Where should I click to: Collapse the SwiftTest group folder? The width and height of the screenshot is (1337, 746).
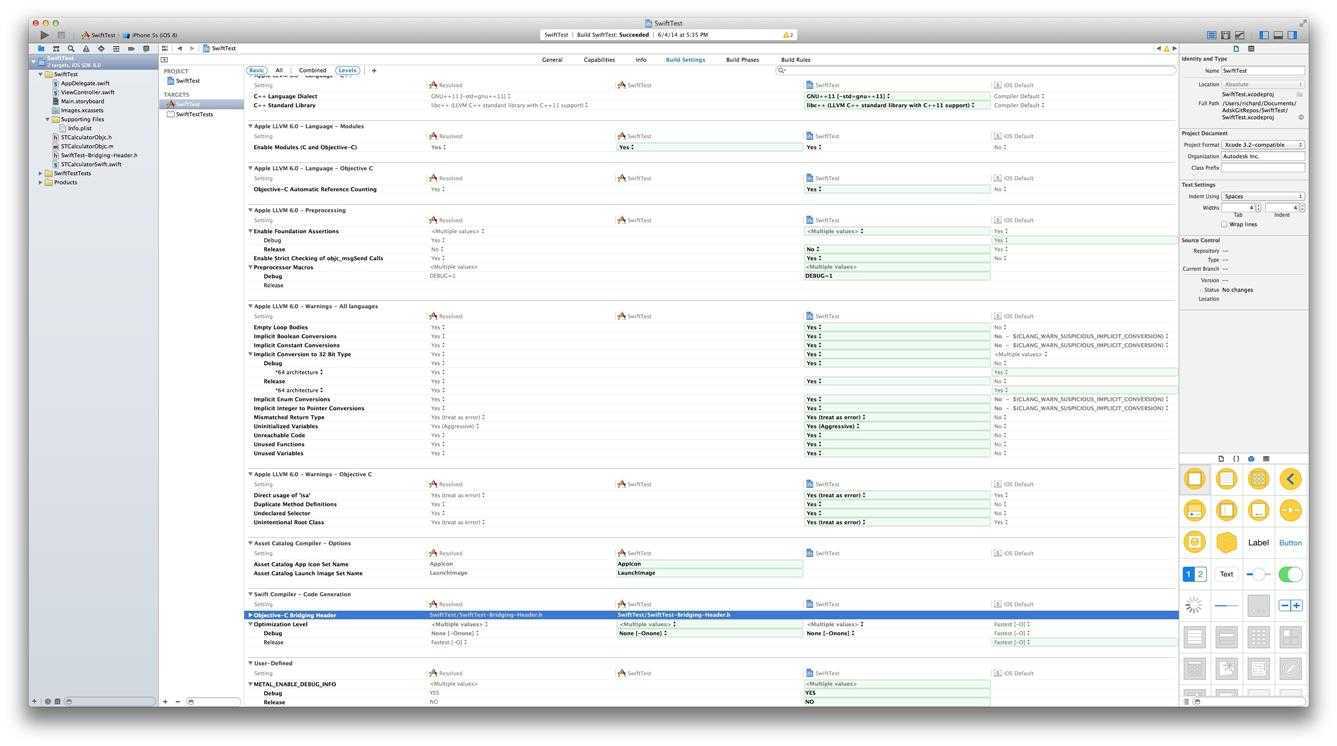(41, 74)
